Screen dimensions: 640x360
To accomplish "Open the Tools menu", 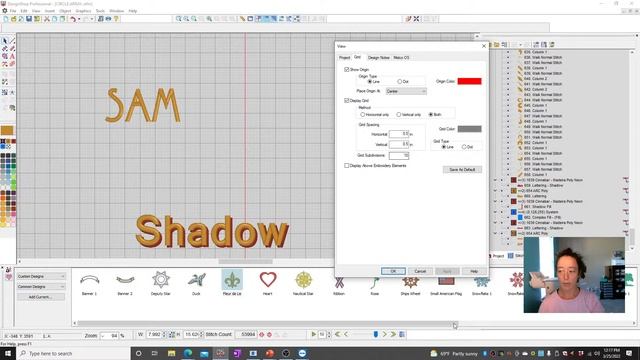I will 100,11.
